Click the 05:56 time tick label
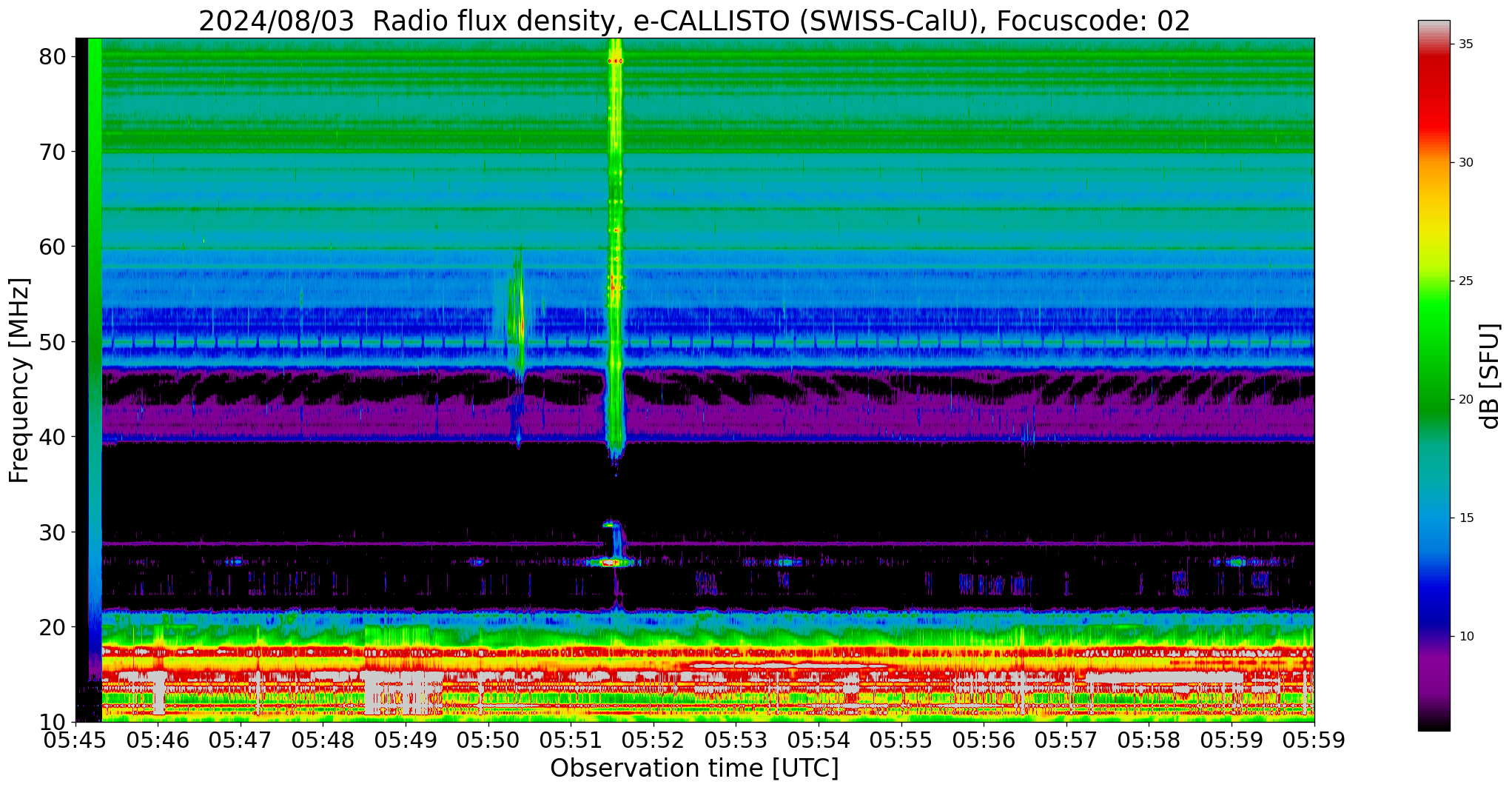Viewport: 1512px width, 790px height. [984, 740]
